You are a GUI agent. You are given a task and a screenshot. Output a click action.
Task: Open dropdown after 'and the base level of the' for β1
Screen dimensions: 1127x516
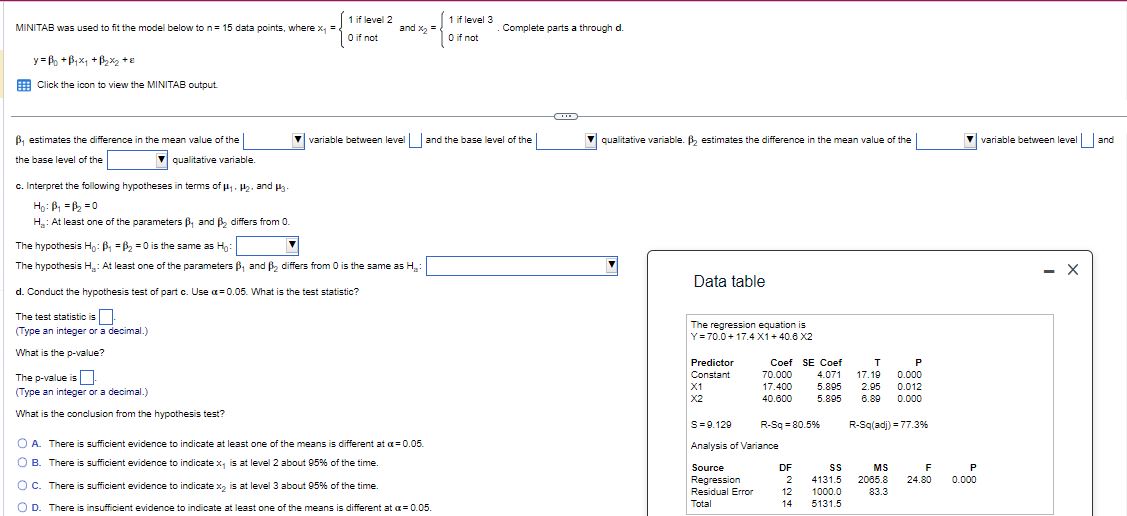pyautogui.click(x=567, y=140)
